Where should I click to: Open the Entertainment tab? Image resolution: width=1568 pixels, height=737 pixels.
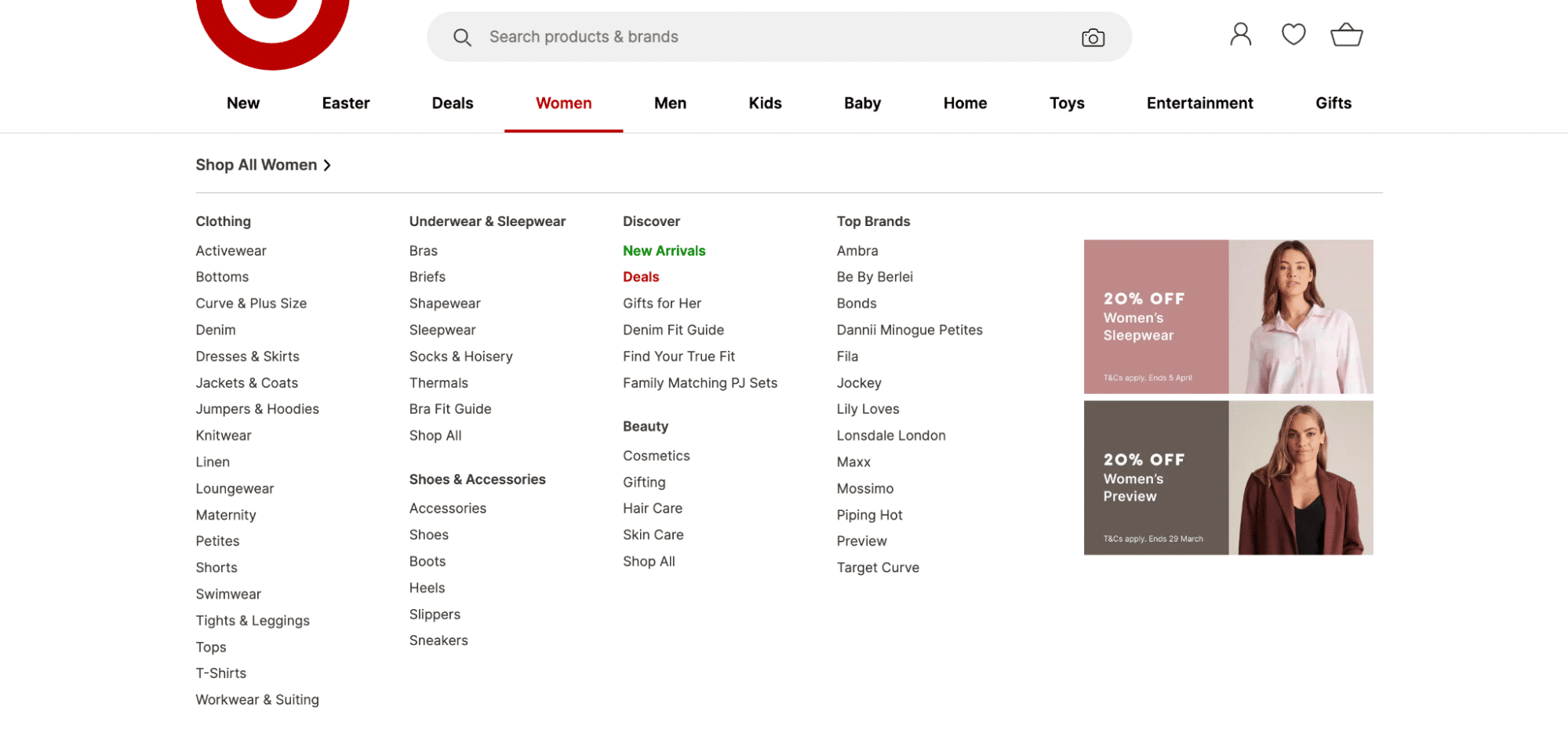coord(1199,103)
